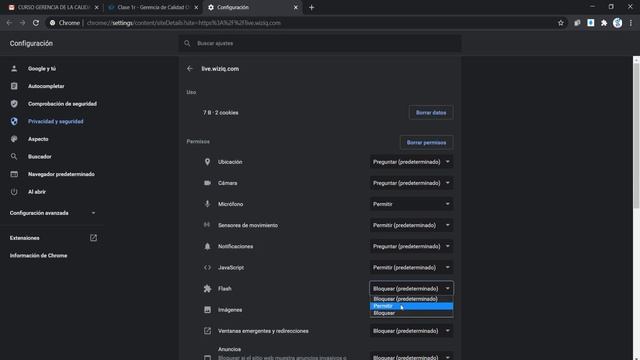The height and width of the screenshot is (360, 640).
Task: Click the Borrar permisos button
Action: [427, 142]
